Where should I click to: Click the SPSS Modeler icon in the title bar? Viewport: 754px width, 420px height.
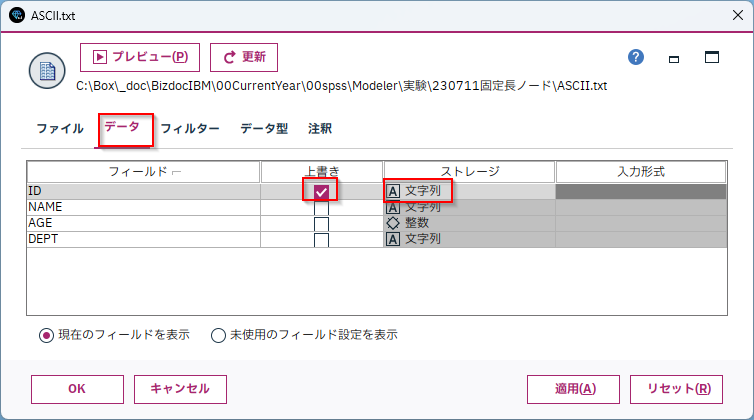pyautogui.click(x=17, y=15)
